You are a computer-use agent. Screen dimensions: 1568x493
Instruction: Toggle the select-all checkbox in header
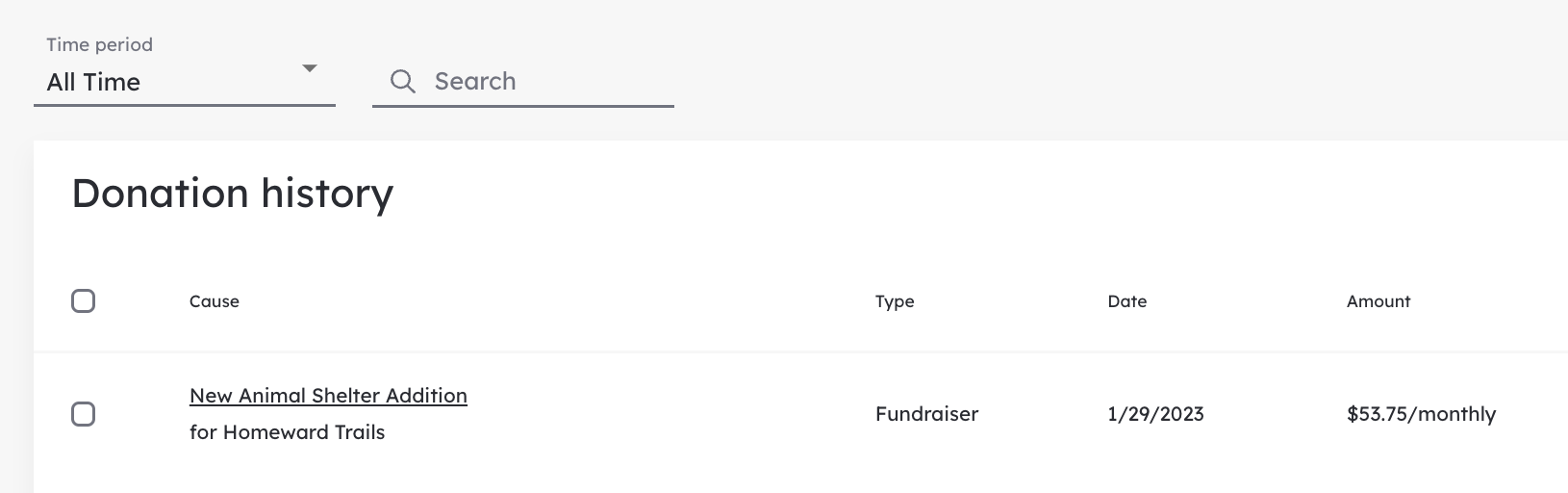(x=84, y=301)
